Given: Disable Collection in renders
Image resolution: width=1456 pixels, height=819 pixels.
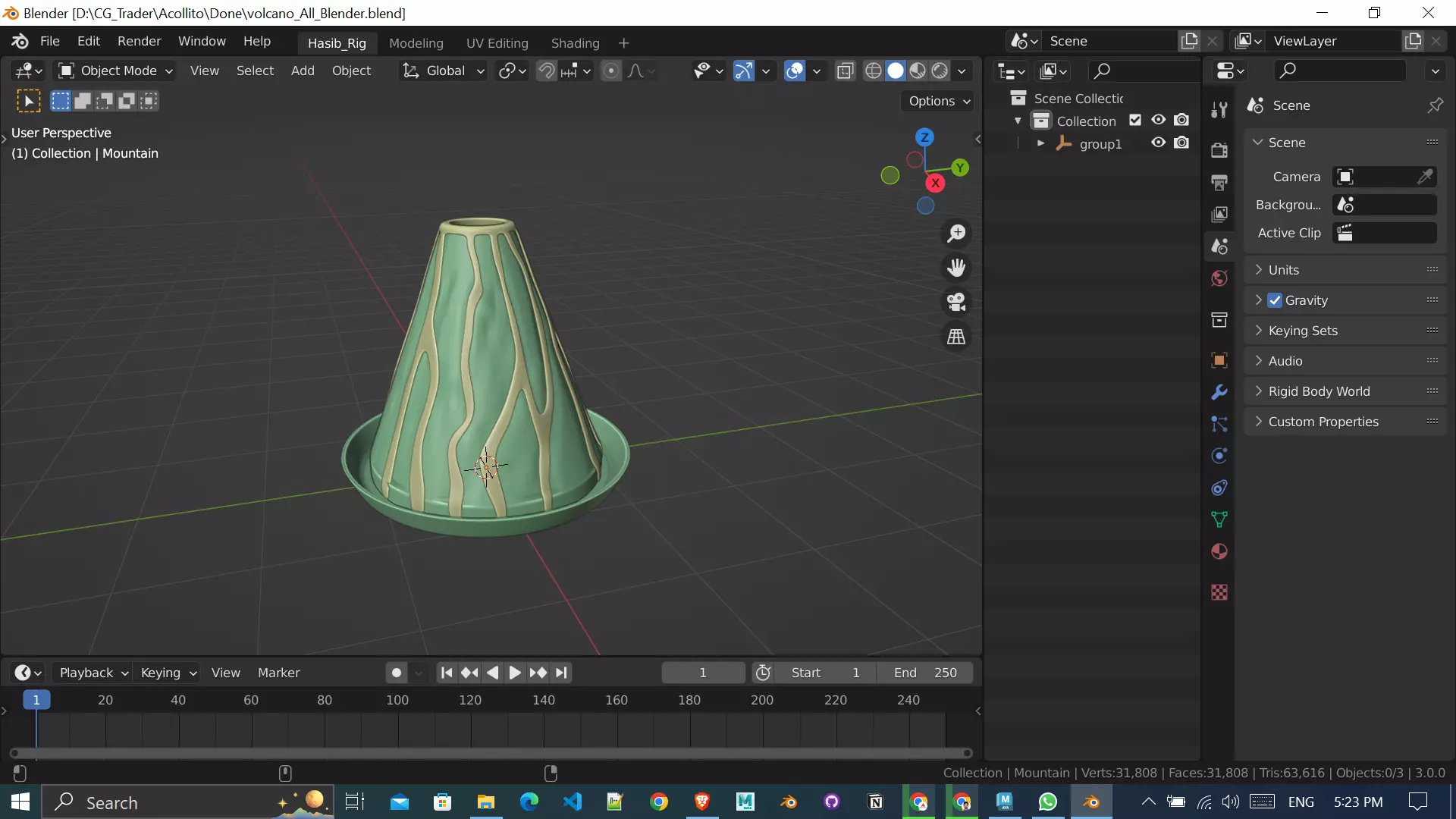Looking at the screenshot, I should coord(1181,120).
